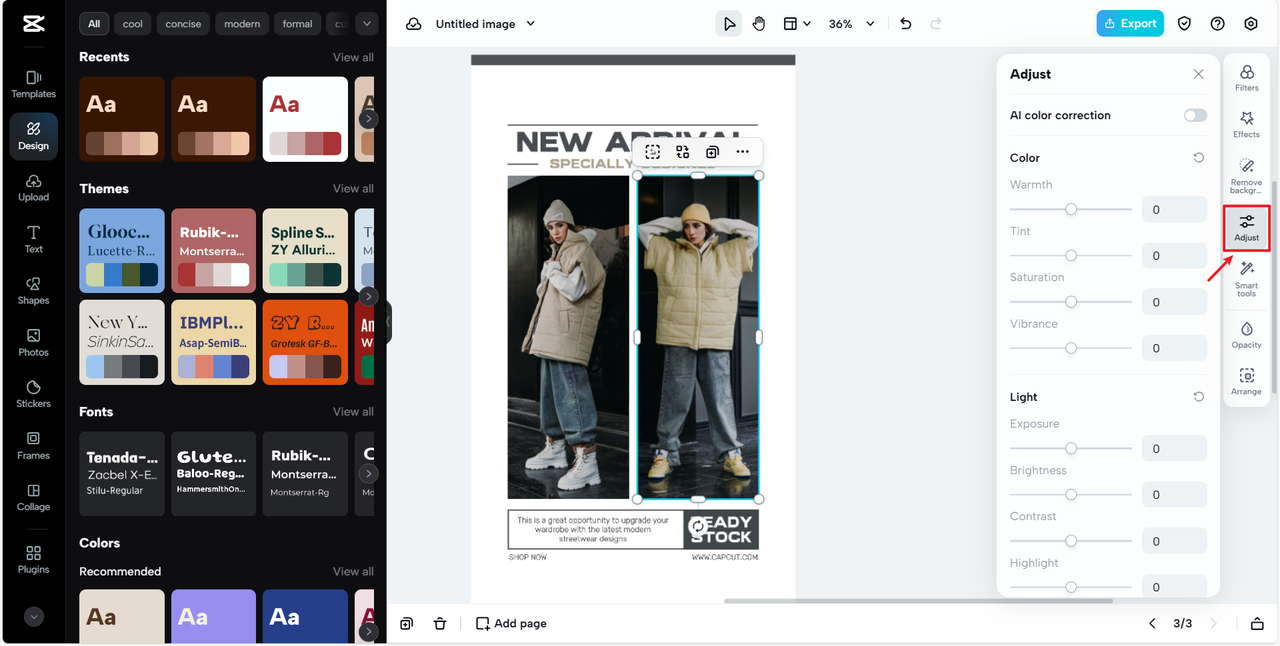
Task: Select the cool filter tag
Action: (133, 24)
